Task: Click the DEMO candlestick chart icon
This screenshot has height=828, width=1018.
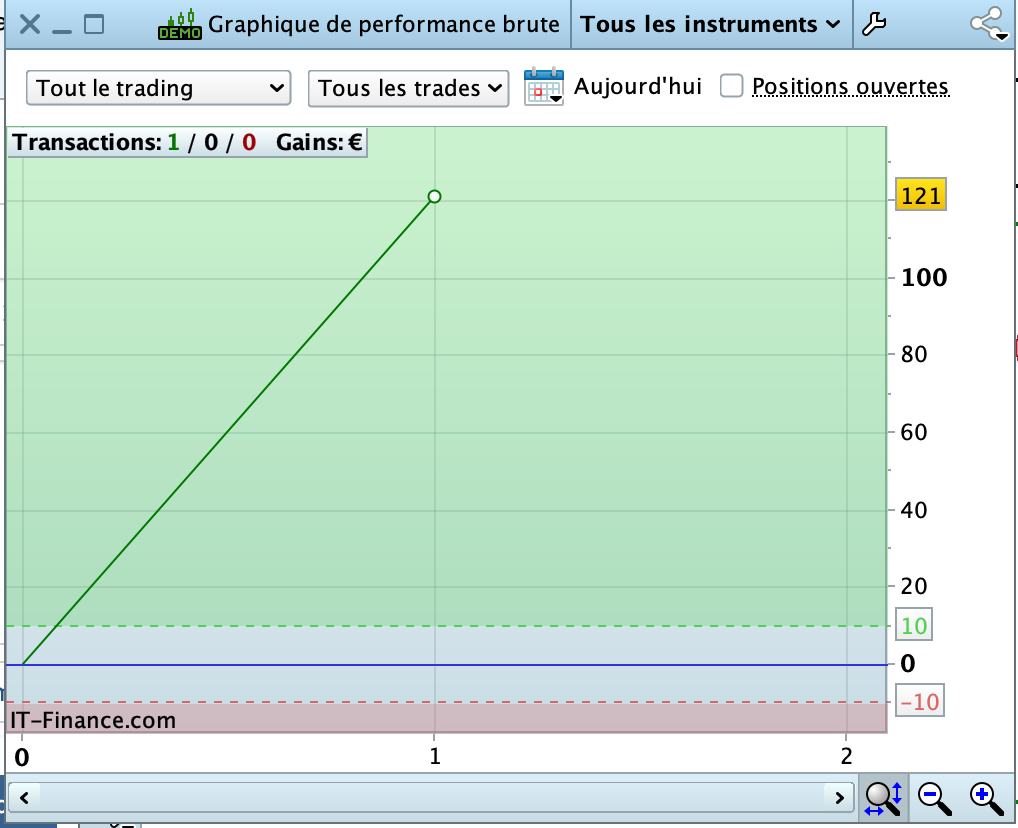Action: (x=180, y=25)
